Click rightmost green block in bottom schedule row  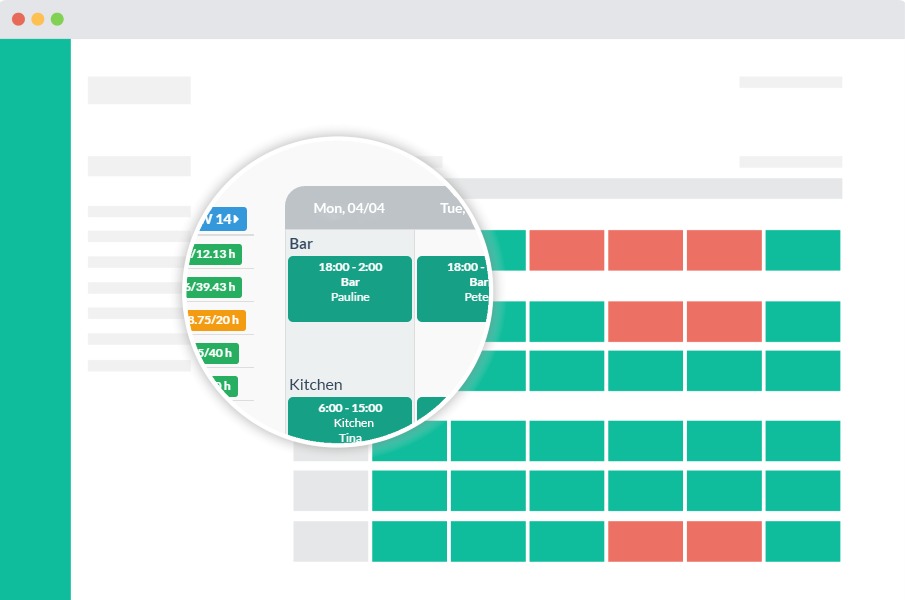click(803, 541)
